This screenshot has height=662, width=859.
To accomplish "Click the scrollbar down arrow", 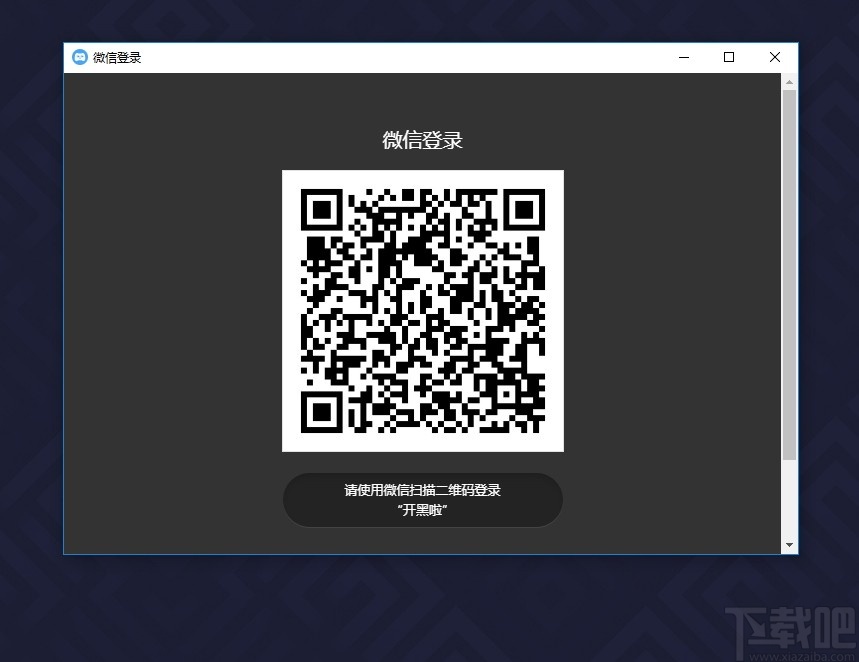I will click(x=789, y=544).
